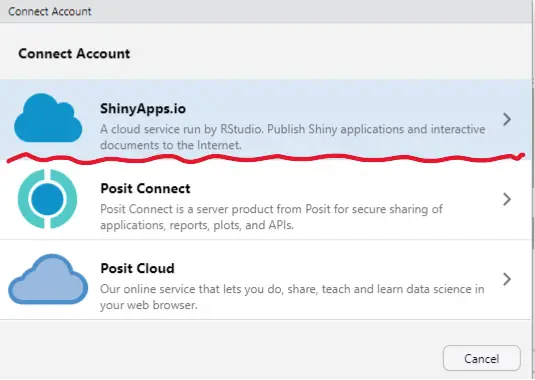Cancel the Connect Account dialog

pyautogui.click(x=482, y=358)
